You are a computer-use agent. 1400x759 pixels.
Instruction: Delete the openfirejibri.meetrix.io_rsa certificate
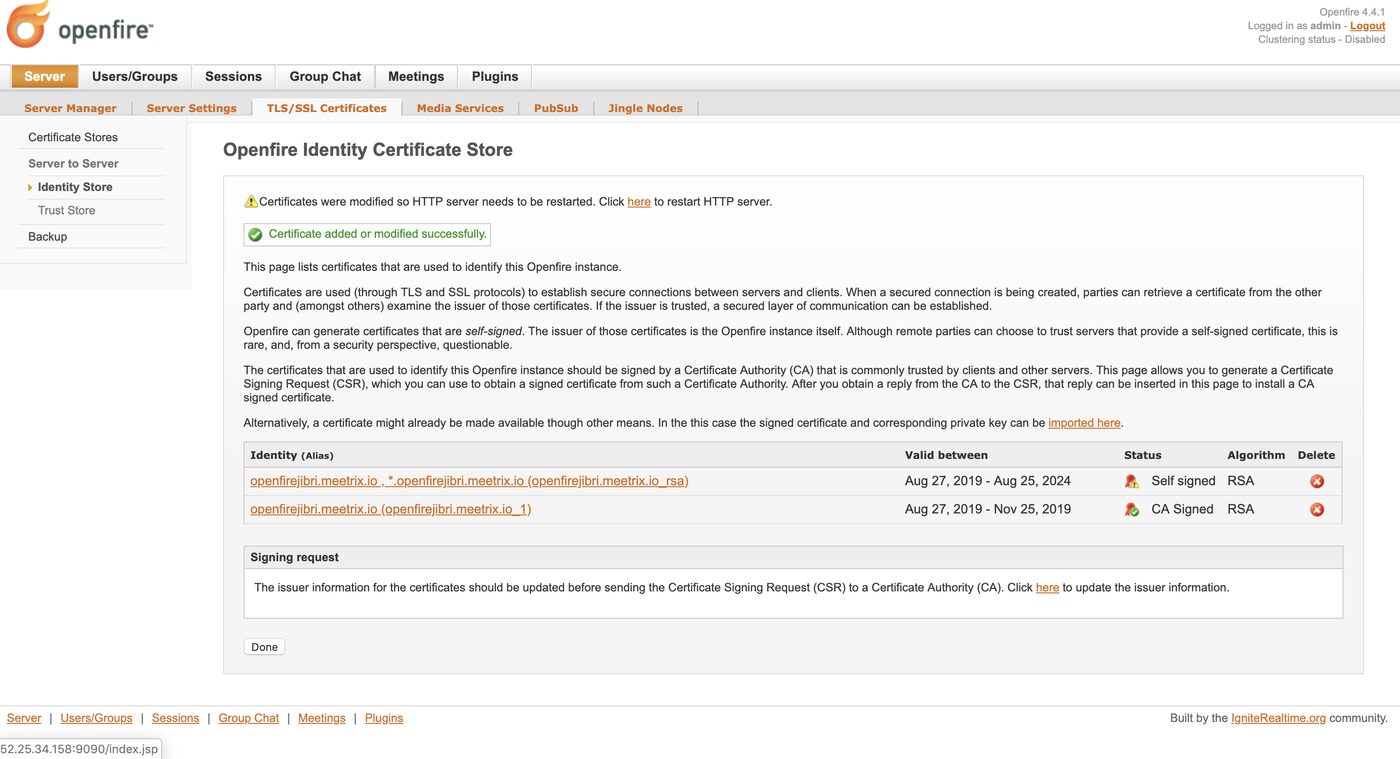click(x=1317, y=481)
